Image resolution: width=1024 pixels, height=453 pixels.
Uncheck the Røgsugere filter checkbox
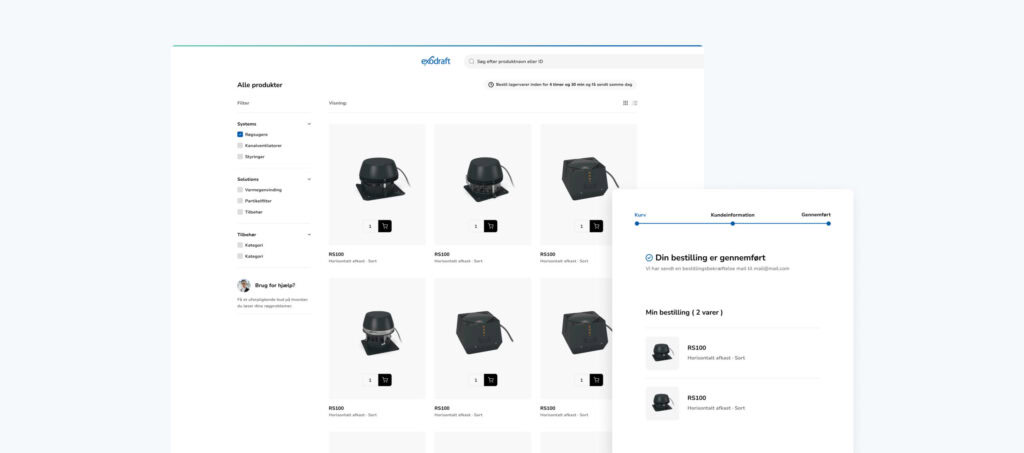click(x=240, y=134)
